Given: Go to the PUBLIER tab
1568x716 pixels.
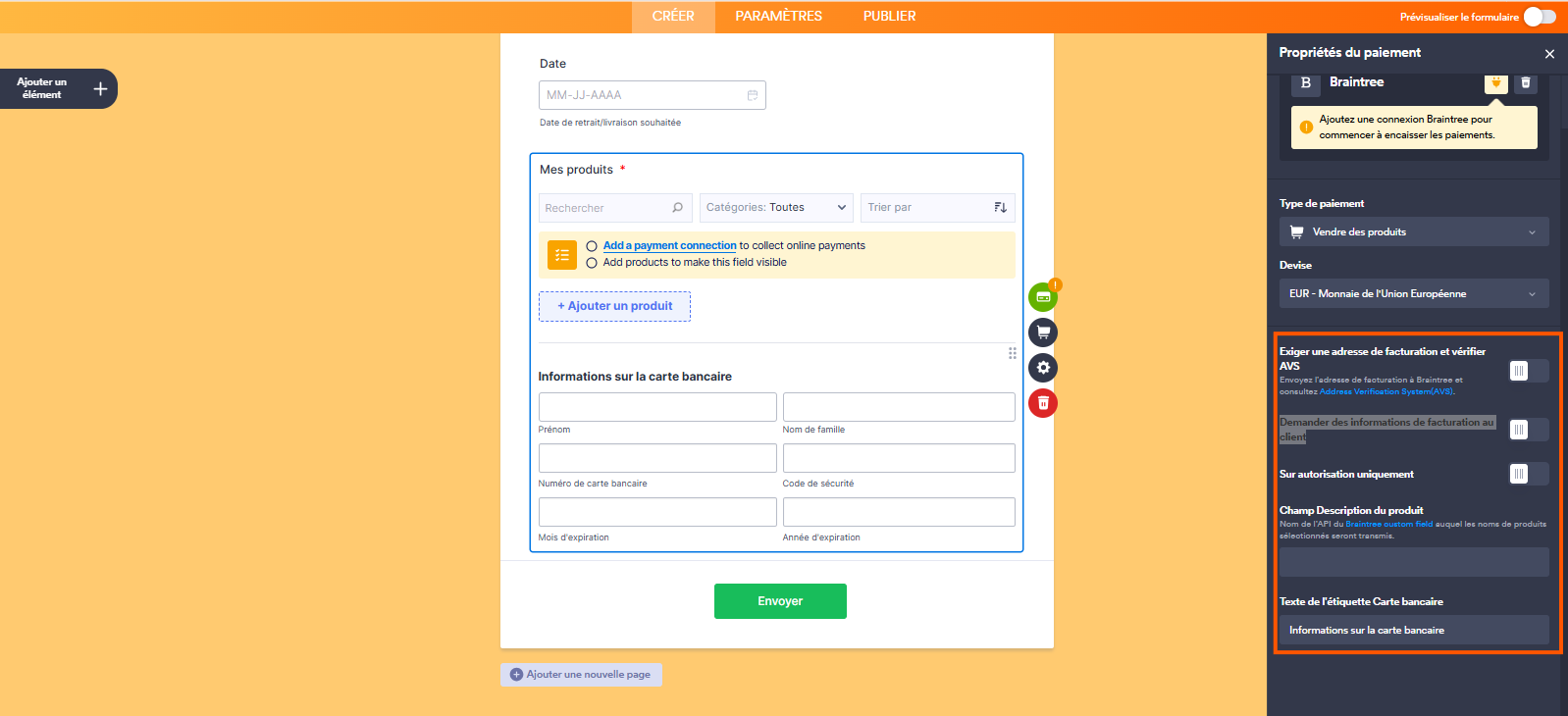Looking at the screenshot, I should [x=889, y=17].
